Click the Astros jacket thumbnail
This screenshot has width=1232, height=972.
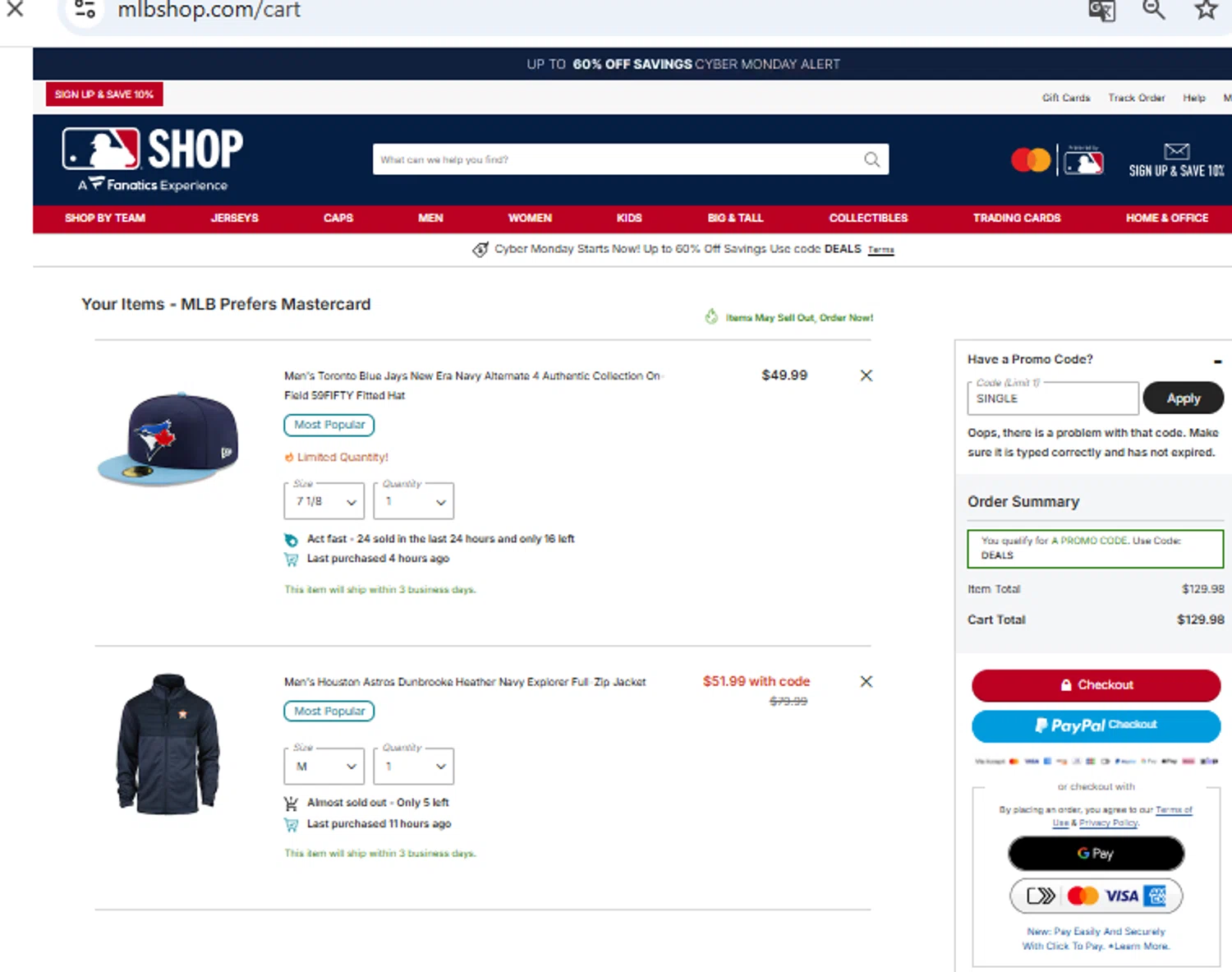tap(168, 744)
